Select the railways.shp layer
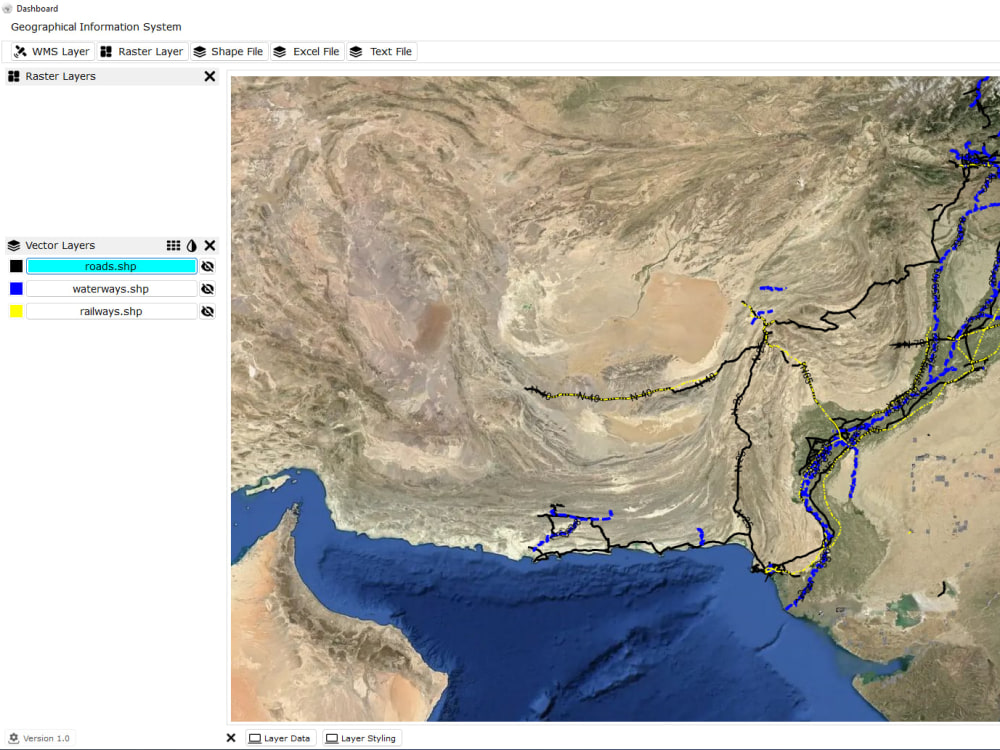Image resolution: width=1000 pixels, height=750 pixels. pos(111,311)
